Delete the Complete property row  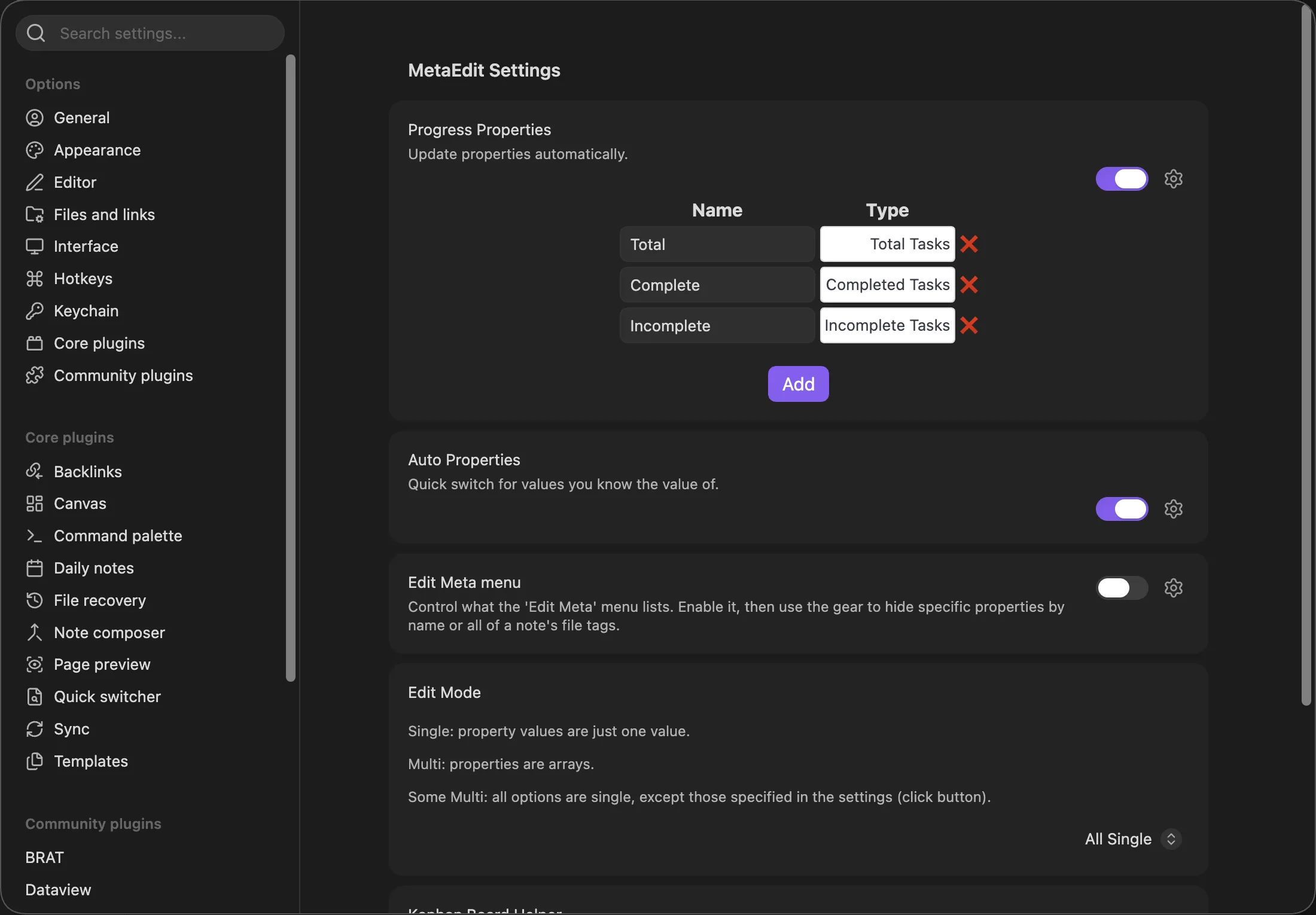[x=969, y=285]
